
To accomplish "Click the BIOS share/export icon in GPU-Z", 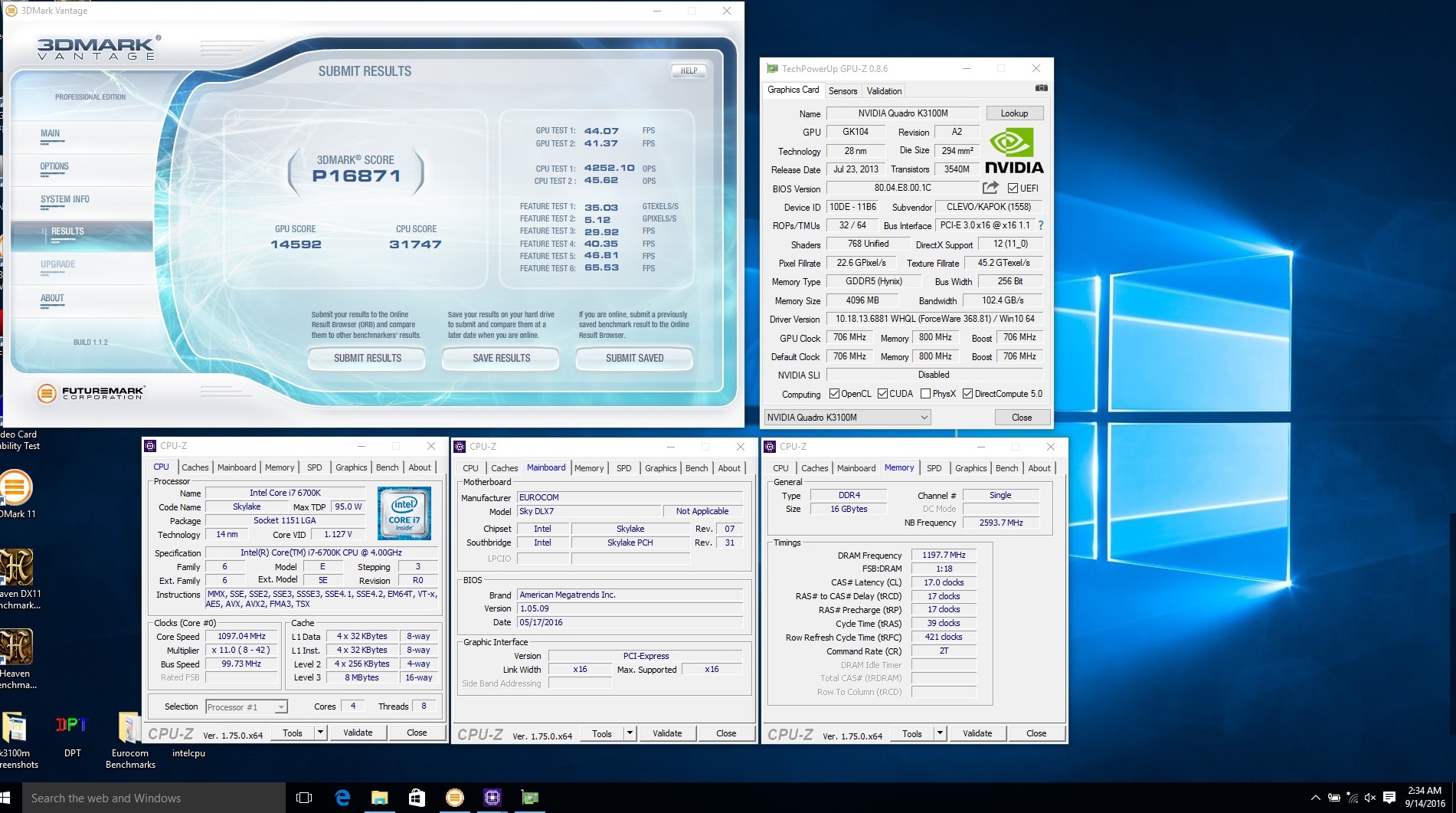I will [x=990, y=188].
